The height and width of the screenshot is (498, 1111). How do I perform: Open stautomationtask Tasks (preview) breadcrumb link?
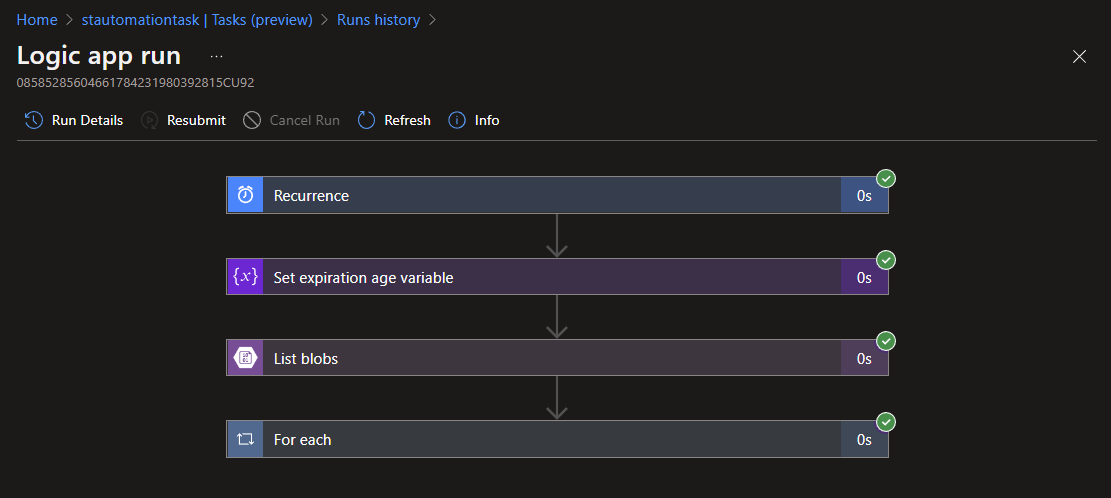click(x=197, y=20)
